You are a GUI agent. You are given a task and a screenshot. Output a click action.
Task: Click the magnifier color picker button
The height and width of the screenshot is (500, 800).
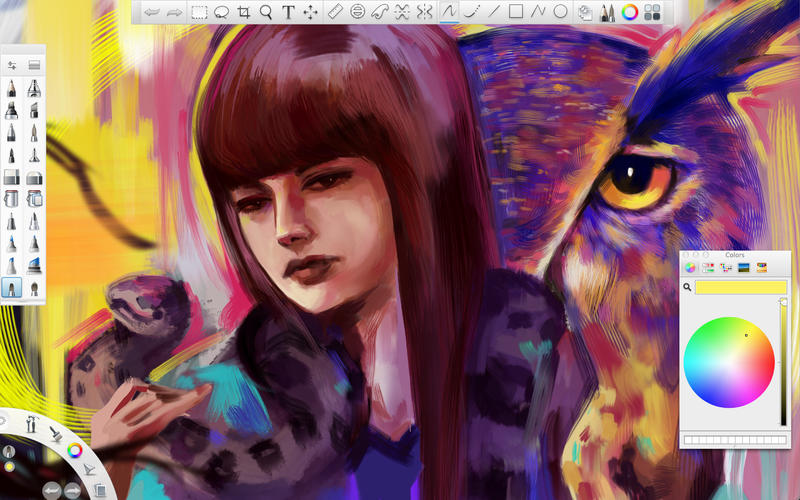pyautogui.click(x=688, y=288)
